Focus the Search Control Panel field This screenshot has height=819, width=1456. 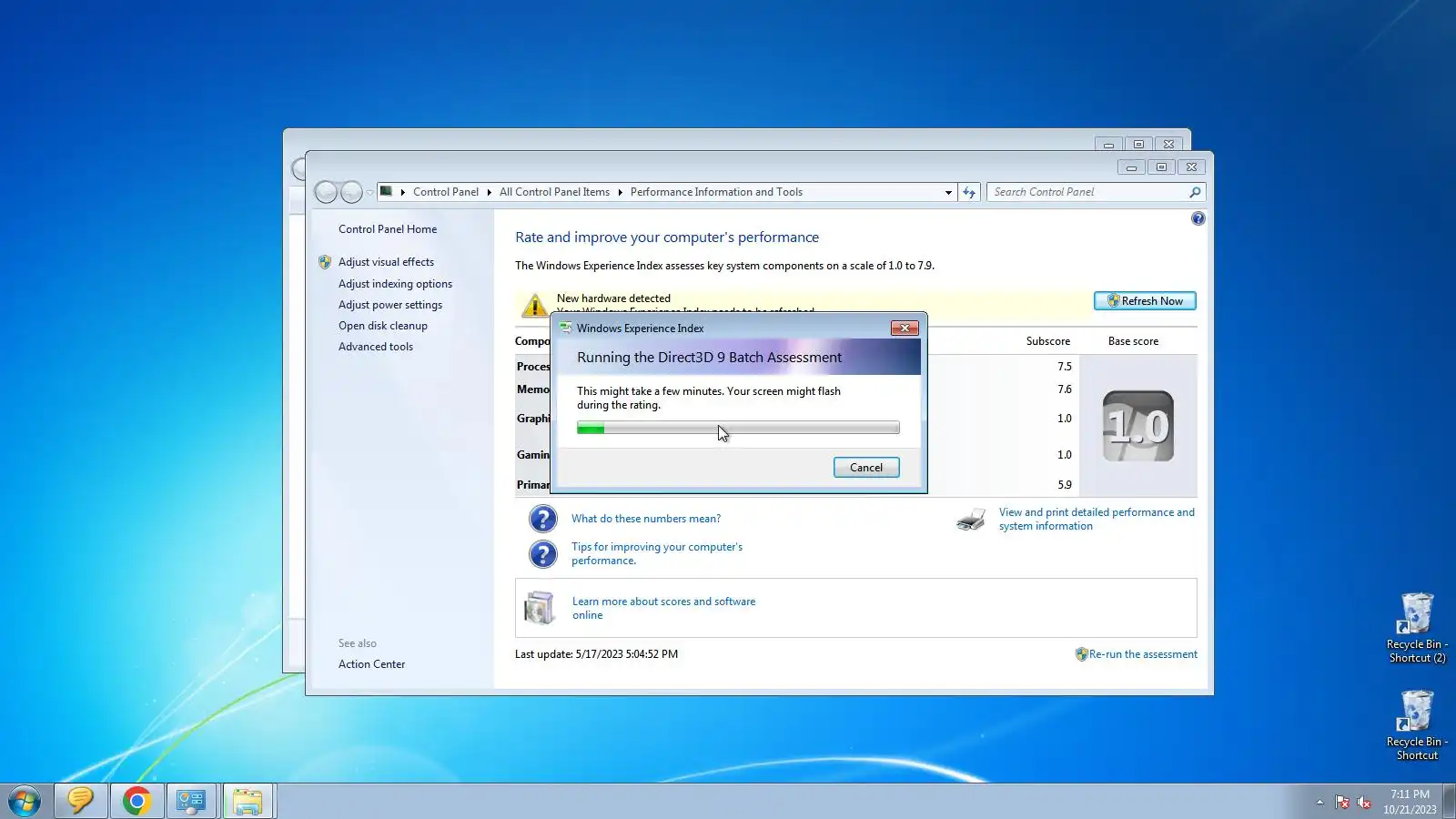[x=1087, y=192]
